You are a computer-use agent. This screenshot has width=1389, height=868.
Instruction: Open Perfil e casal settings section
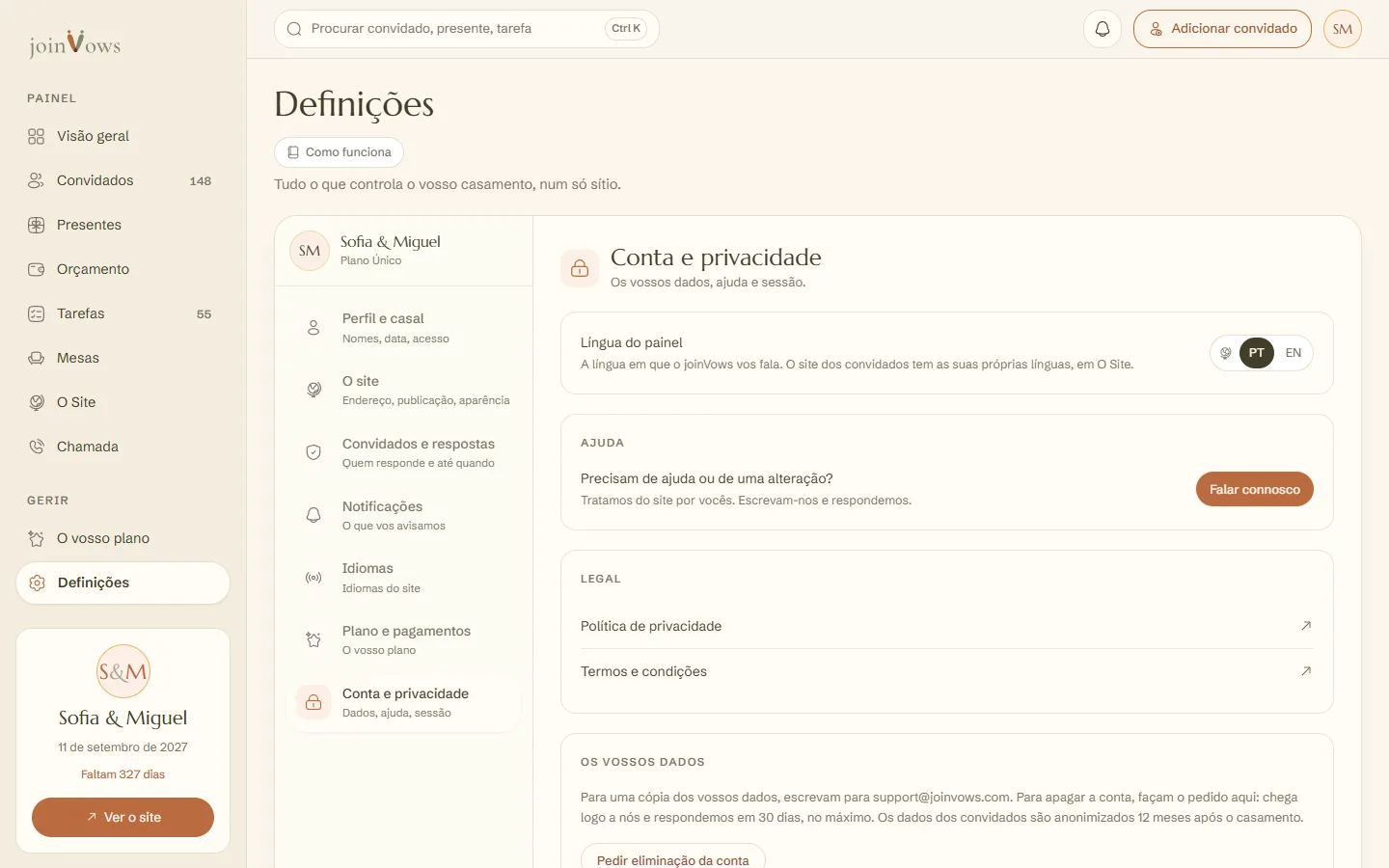(x=403, y=328)
